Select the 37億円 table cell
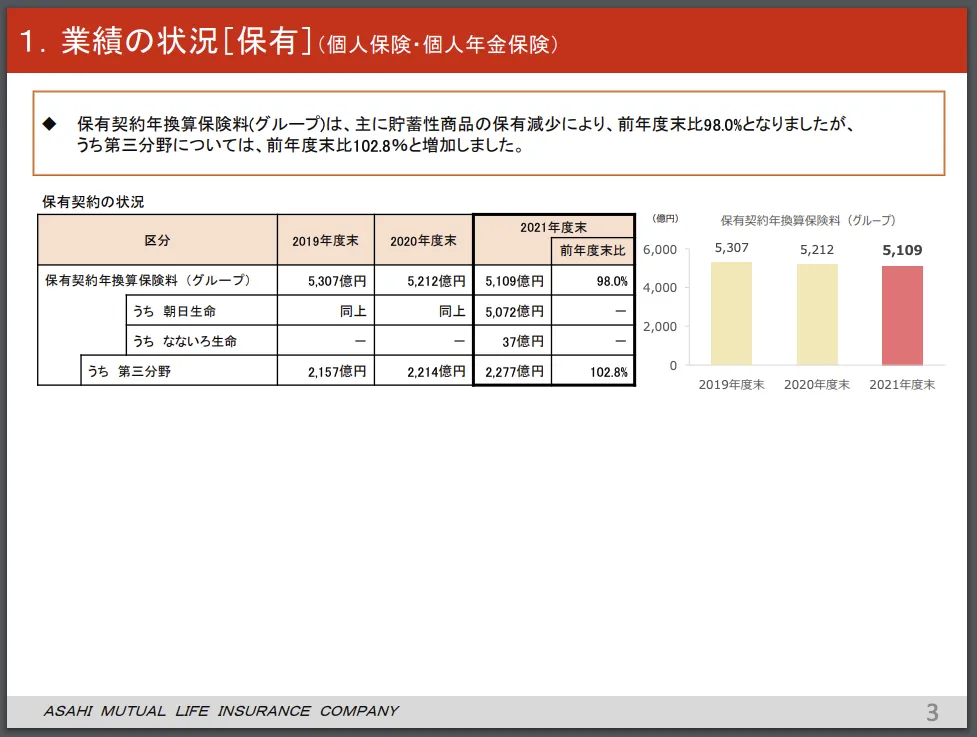The height and width of the screenshot is (737, 977). 523,341
